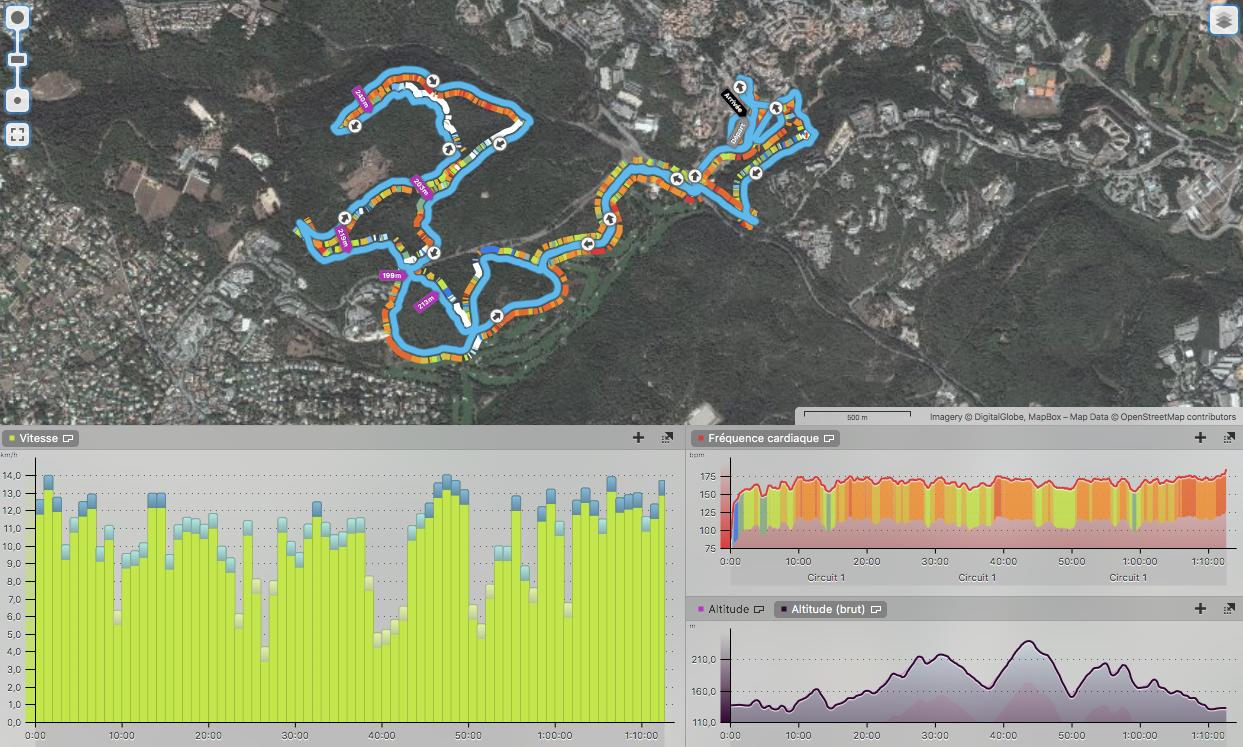Add a curve to the heart rate chart
The width and height of the screenshot is (1243, 747).
click(1200, 437)
